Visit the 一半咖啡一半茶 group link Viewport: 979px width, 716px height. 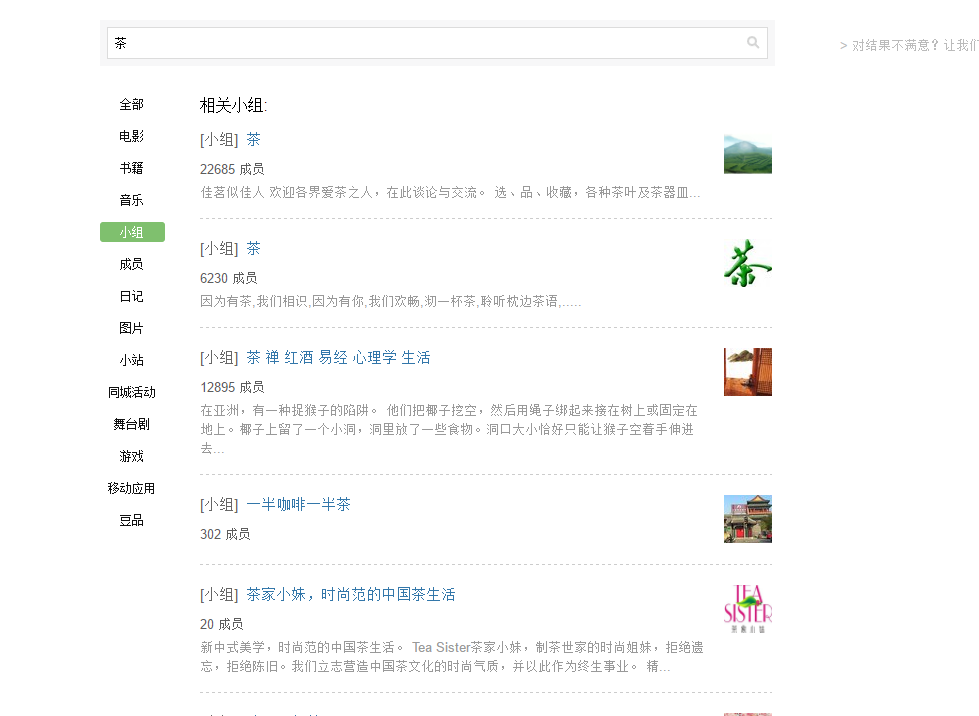click(298, 504)
